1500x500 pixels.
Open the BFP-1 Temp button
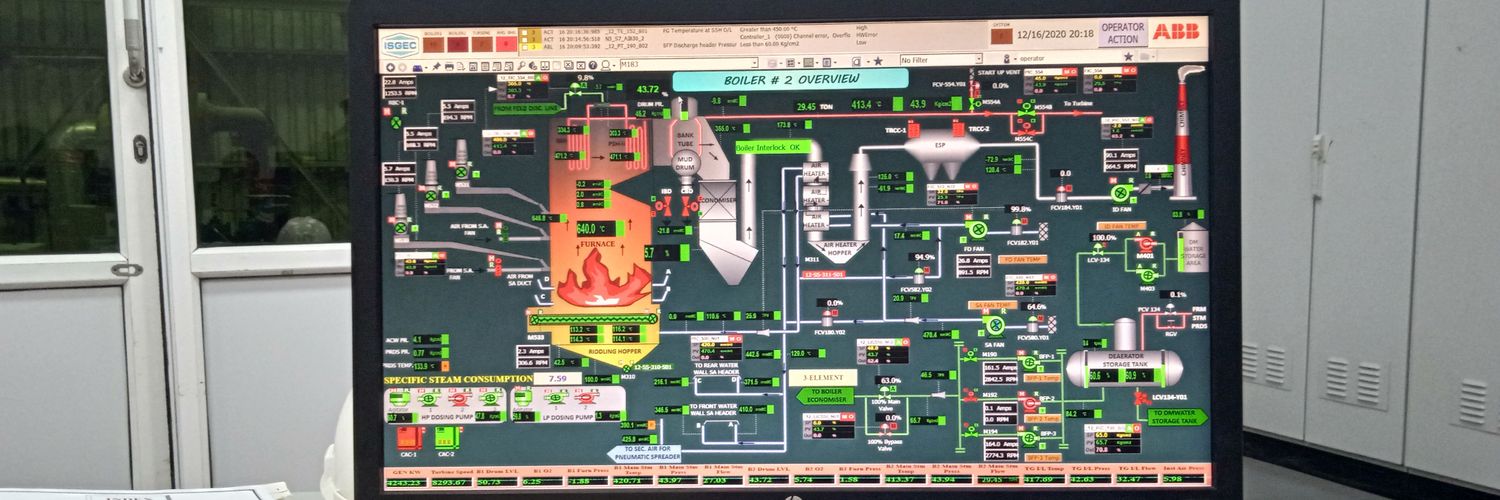point(1041,379)
